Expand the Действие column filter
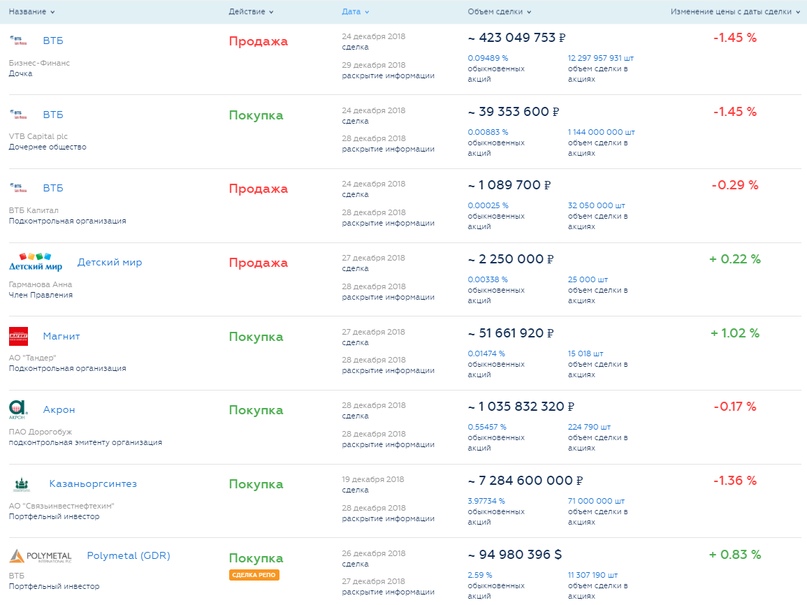Viewport: 807px width, 605px height. [251, 12]
